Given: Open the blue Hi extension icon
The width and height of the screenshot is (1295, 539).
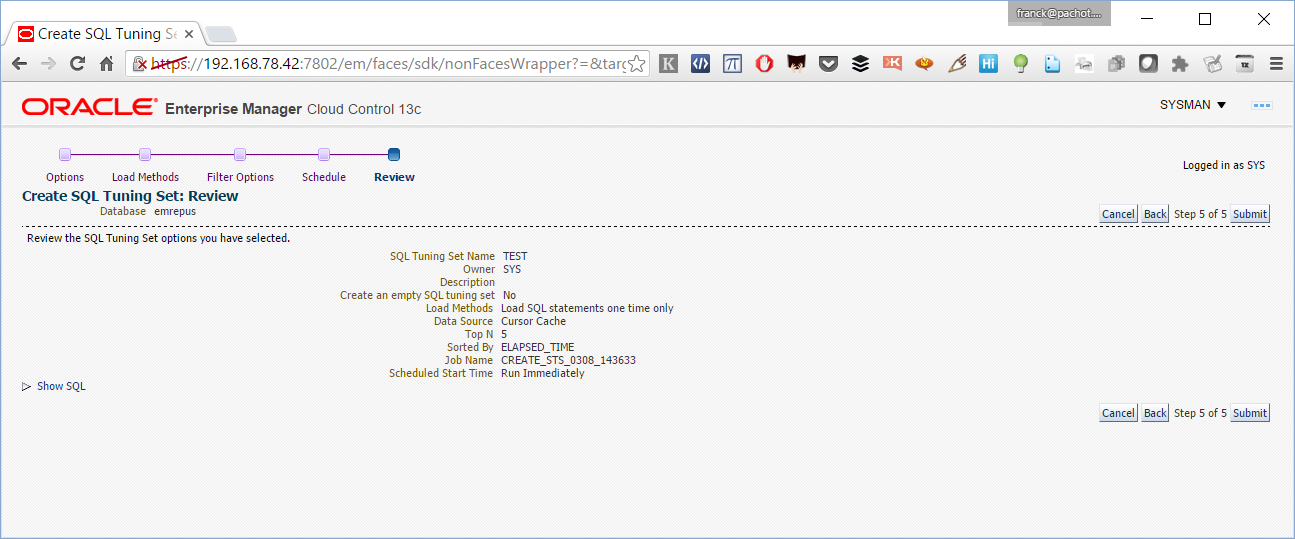Looking at the screenshot, I should [x=988, y=63].
